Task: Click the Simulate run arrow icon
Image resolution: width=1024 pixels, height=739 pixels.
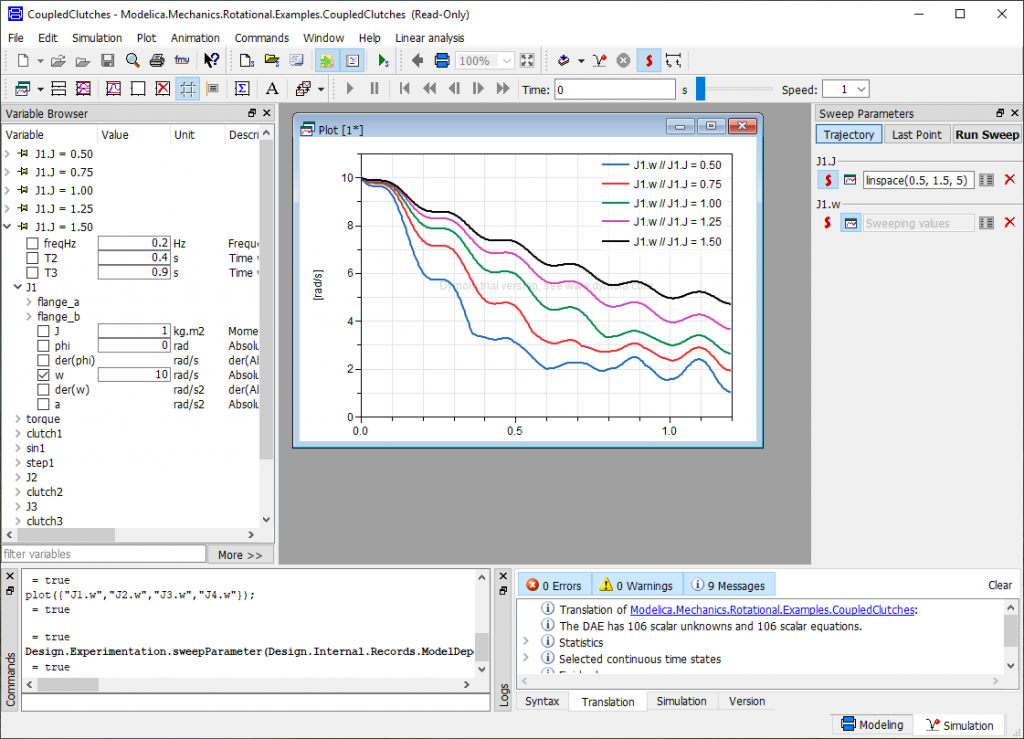Action: [x=383, y=61]
